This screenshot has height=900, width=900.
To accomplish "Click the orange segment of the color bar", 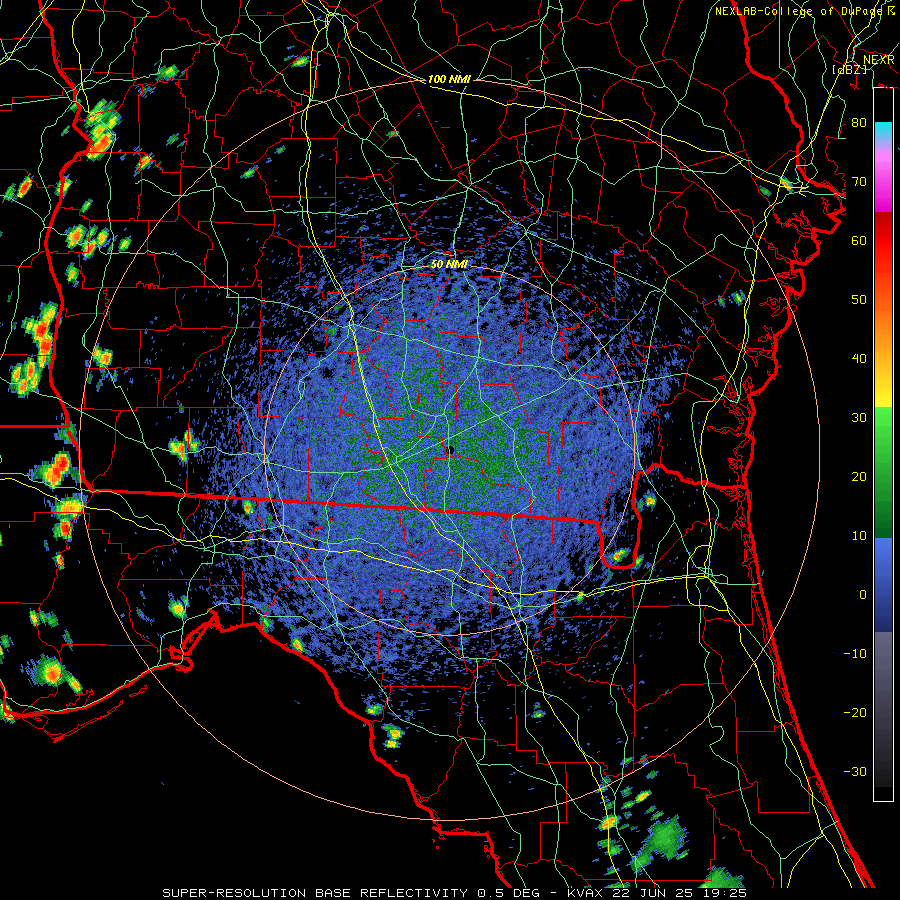I will (x=883, y=327).
